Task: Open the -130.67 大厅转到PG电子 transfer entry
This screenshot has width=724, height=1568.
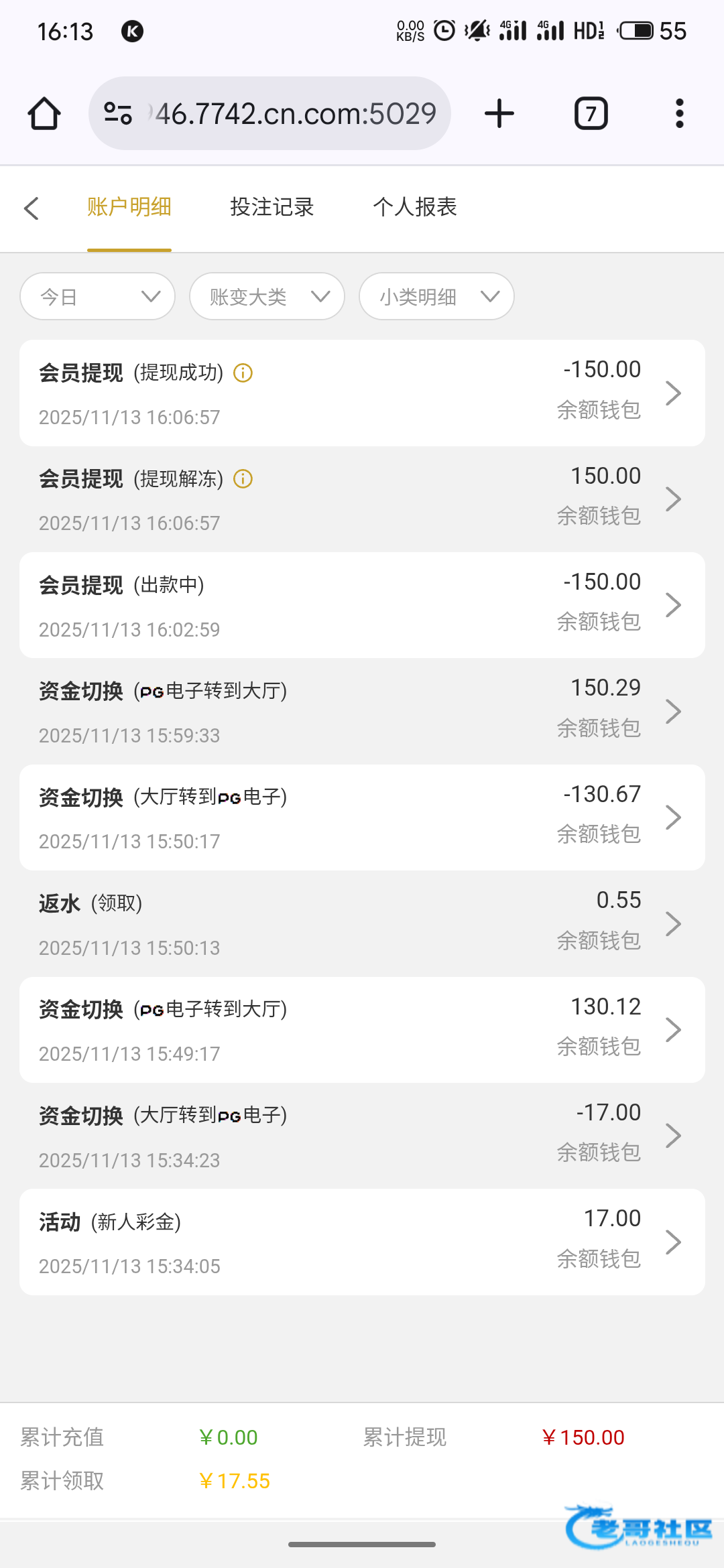Action: point(362,818)
